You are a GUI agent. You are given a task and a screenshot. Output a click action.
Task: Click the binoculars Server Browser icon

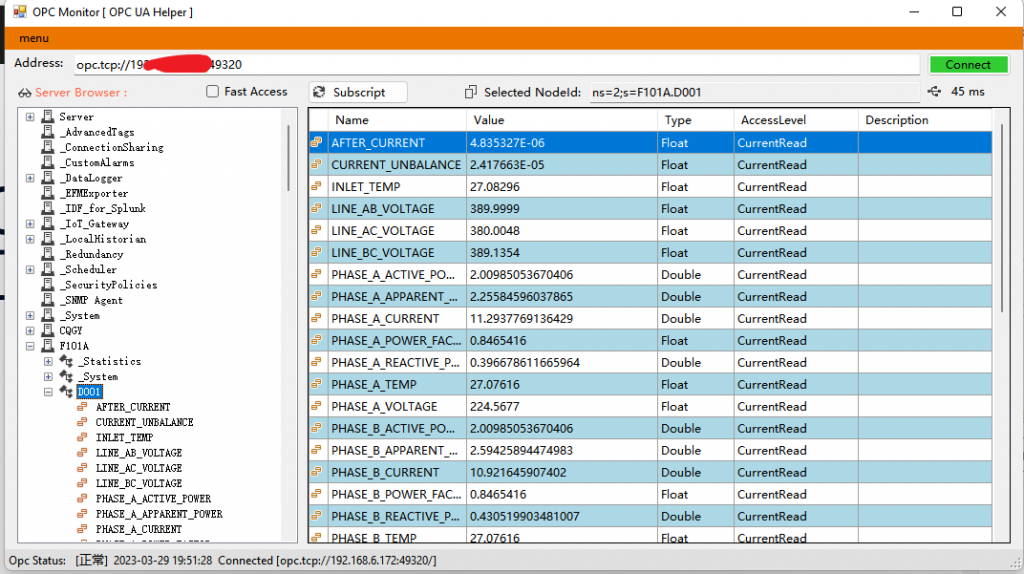click(24, 93)
